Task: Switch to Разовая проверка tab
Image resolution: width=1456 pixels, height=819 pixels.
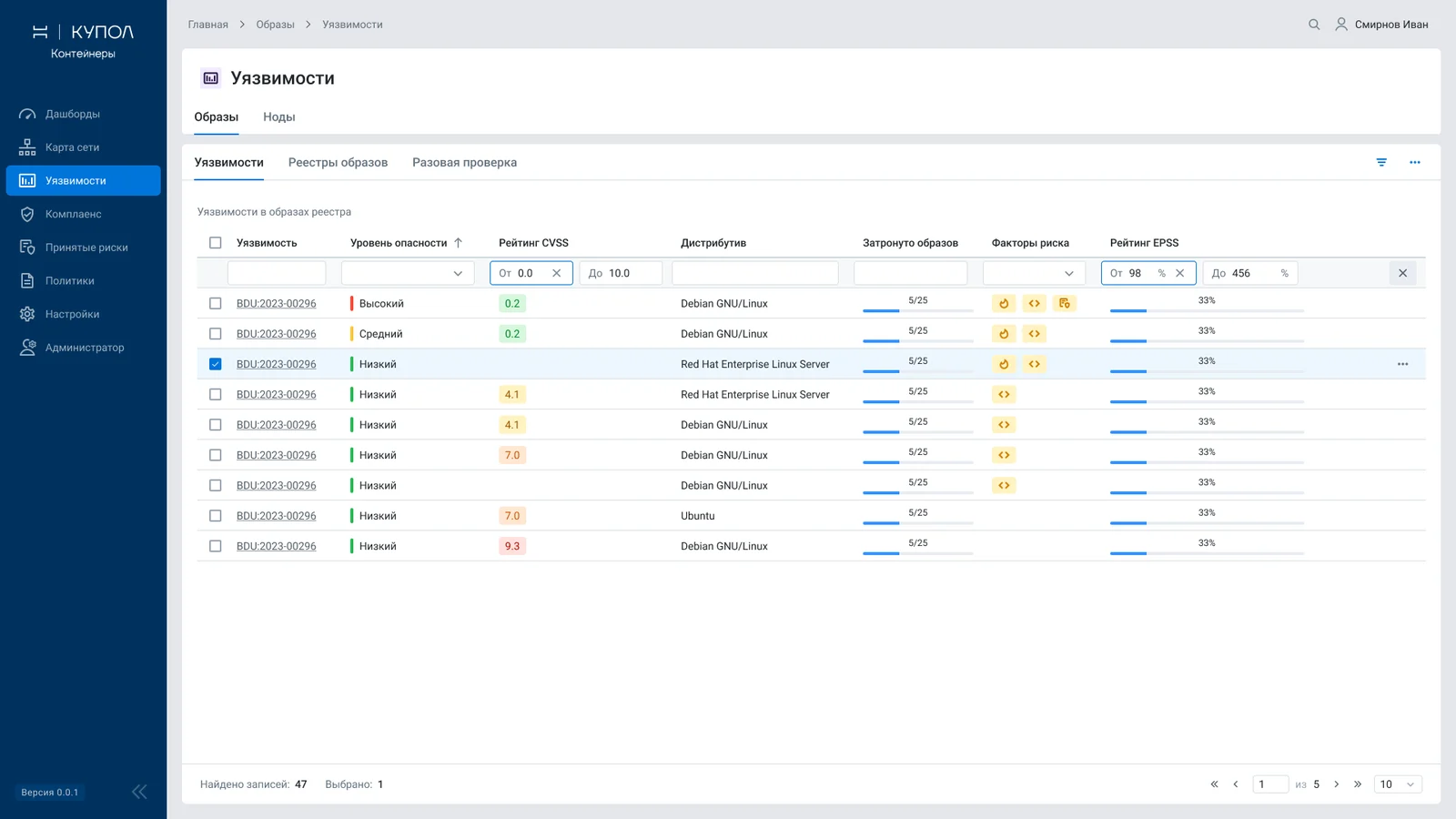Action: (x=464, y=163)
